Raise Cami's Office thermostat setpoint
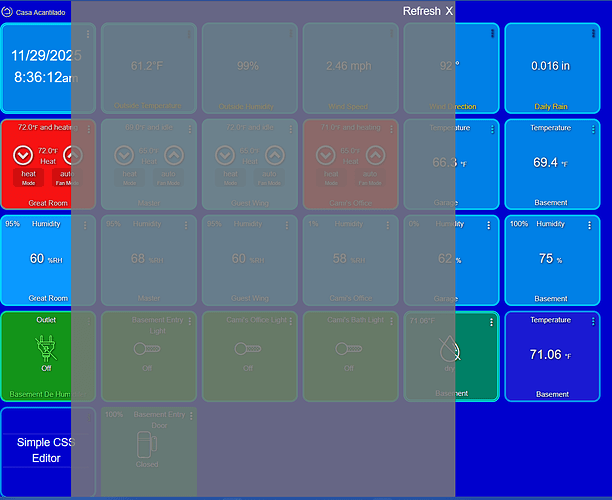 pyautogui.click(x=375, y=155)
